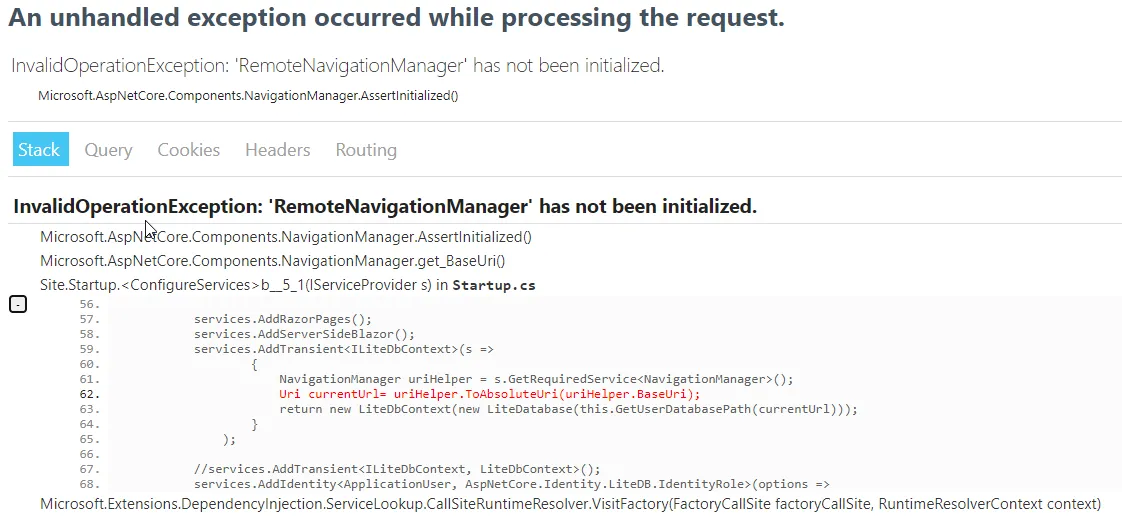Show the Headers tab

click(x=277, y=150)
